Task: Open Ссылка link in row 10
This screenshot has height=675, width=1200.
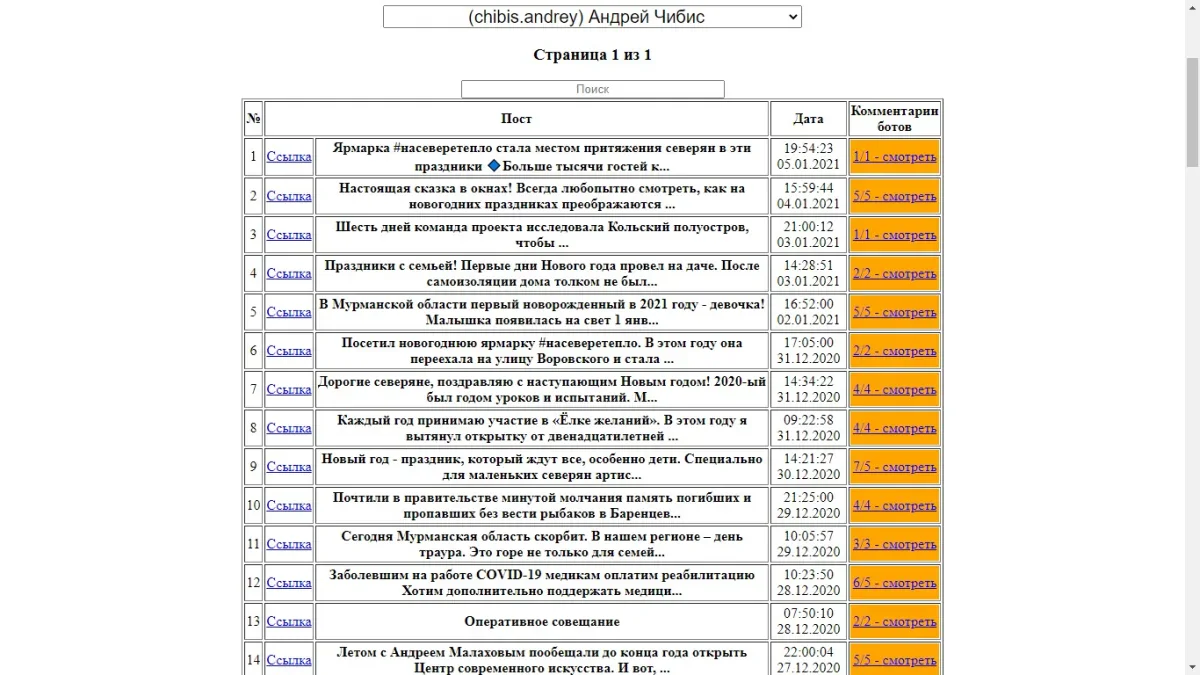Action: tap(289, 506)
